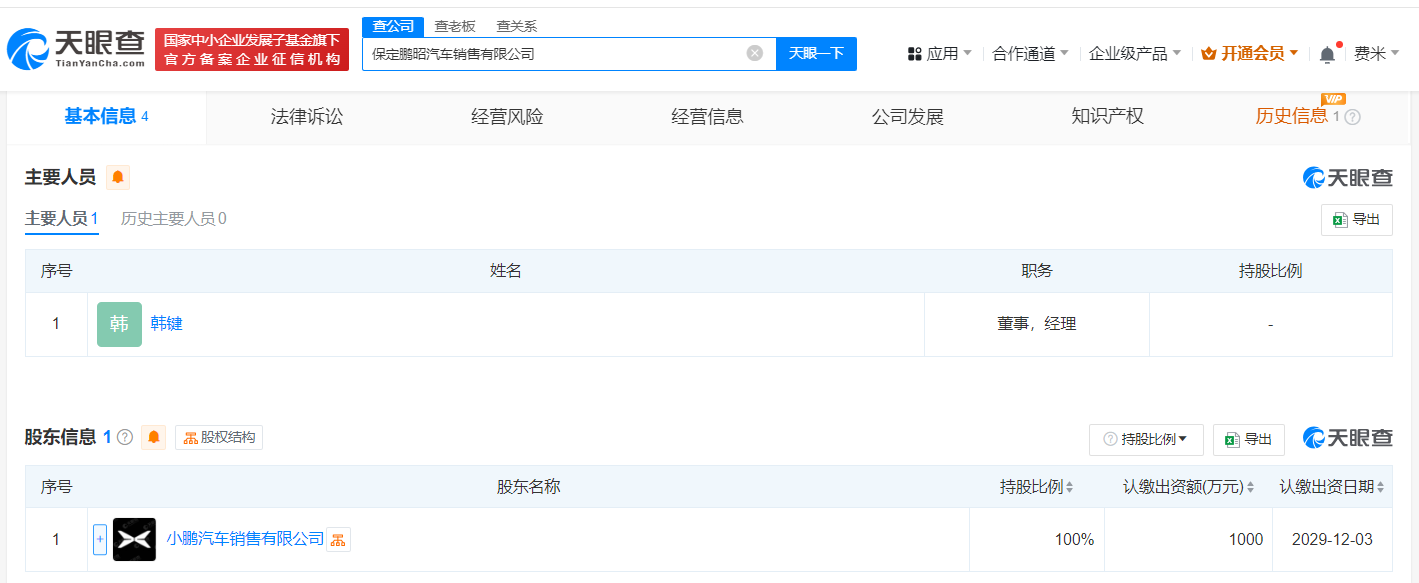1419x583 pixels.
Task: Switch to 基本信息 tab
Action: [x=107, y=117]
